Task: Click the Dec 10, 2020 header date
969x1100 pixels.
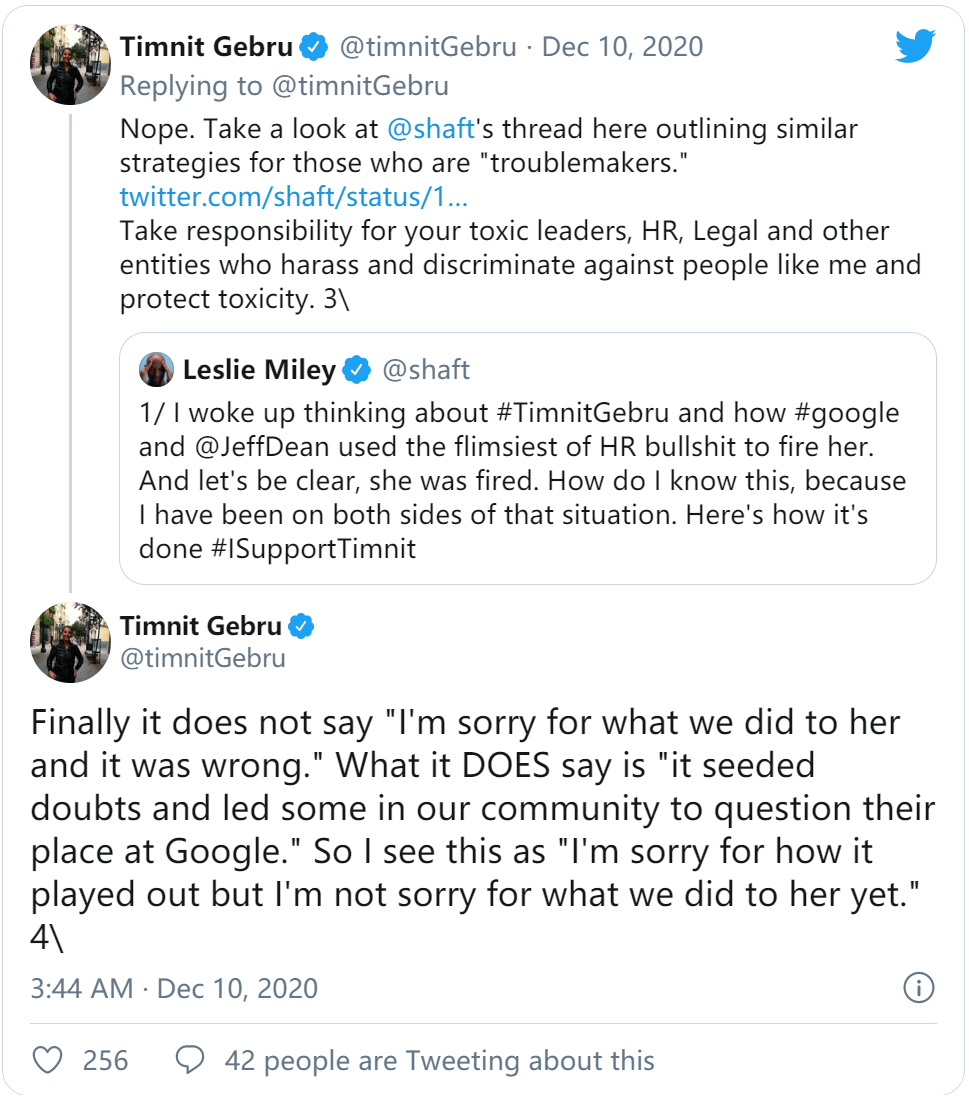Action: tap(623, 47)
